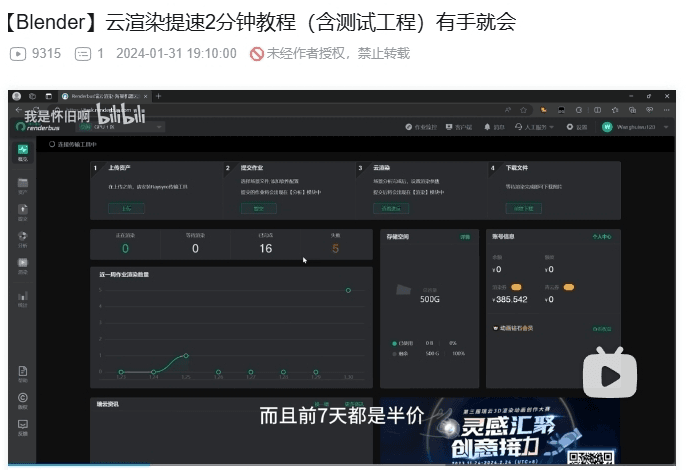
Task: Click the green button in the 下载文件 card
Action: coord(524,208)
